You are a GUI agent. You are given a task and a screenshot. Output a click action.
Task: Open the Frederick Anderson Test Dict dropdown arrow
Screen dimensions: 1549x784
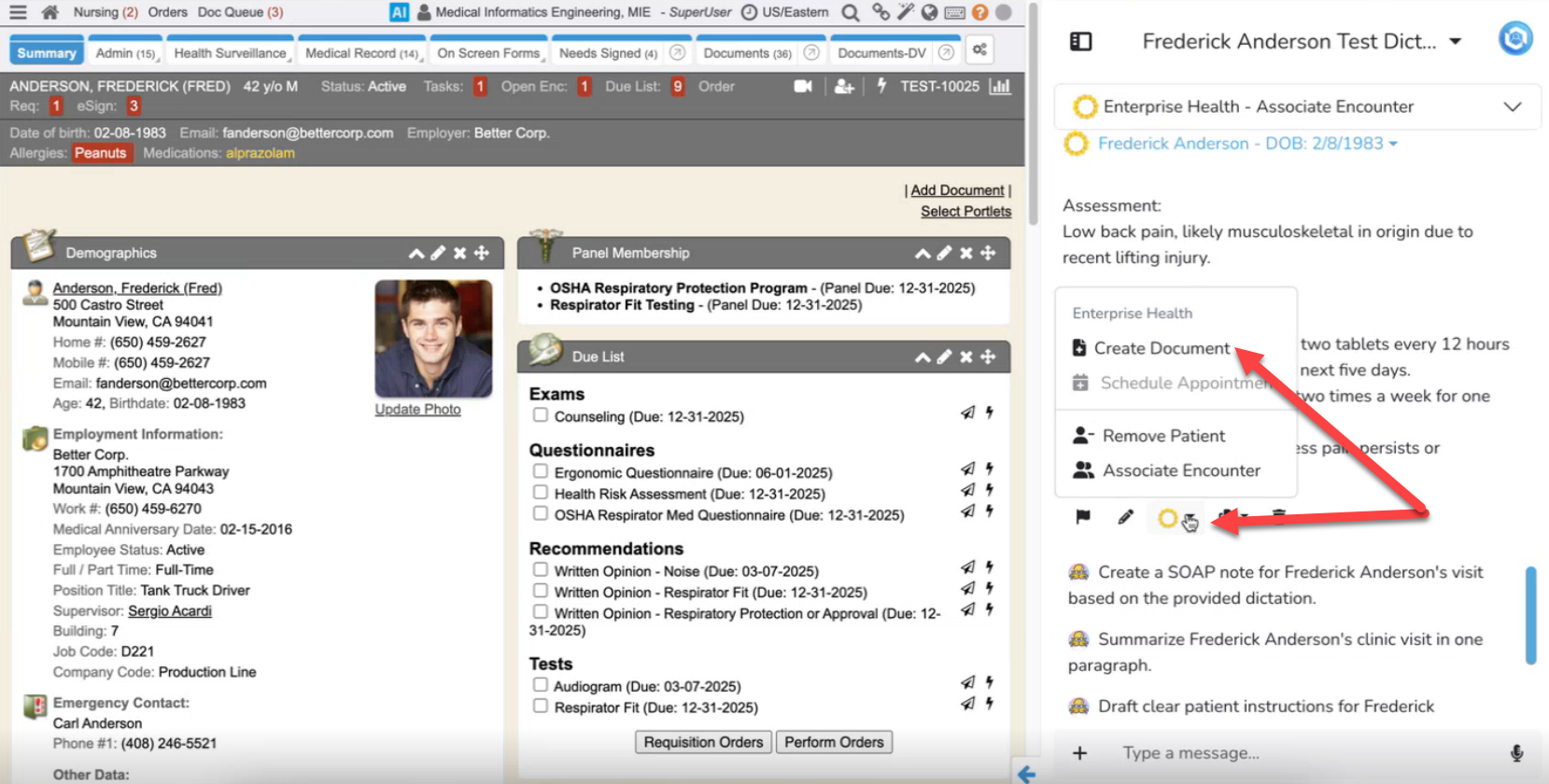pos(1455,41)
